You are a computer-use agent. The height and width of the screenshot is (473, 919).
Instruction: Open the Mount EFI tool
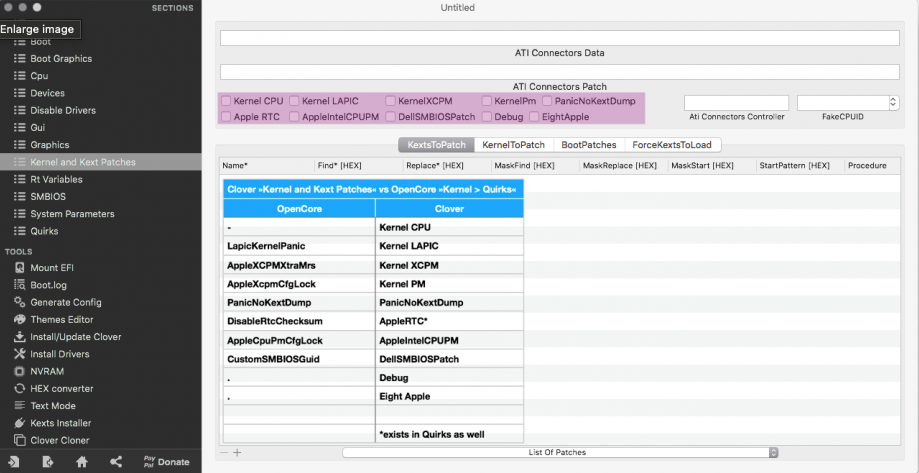point(56,267)
